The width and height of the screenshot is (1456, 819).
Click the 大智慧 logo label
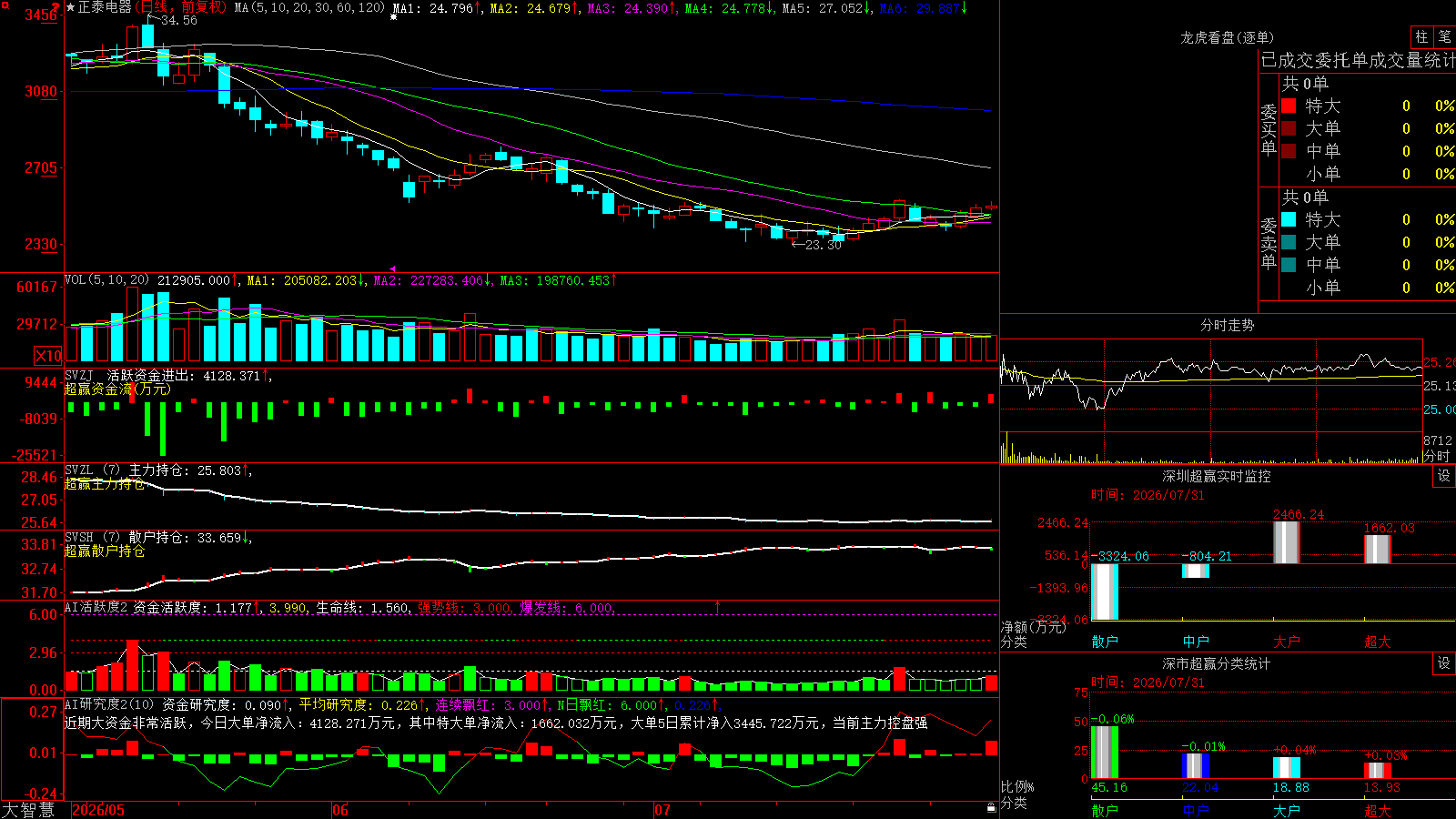pos(28,809)
